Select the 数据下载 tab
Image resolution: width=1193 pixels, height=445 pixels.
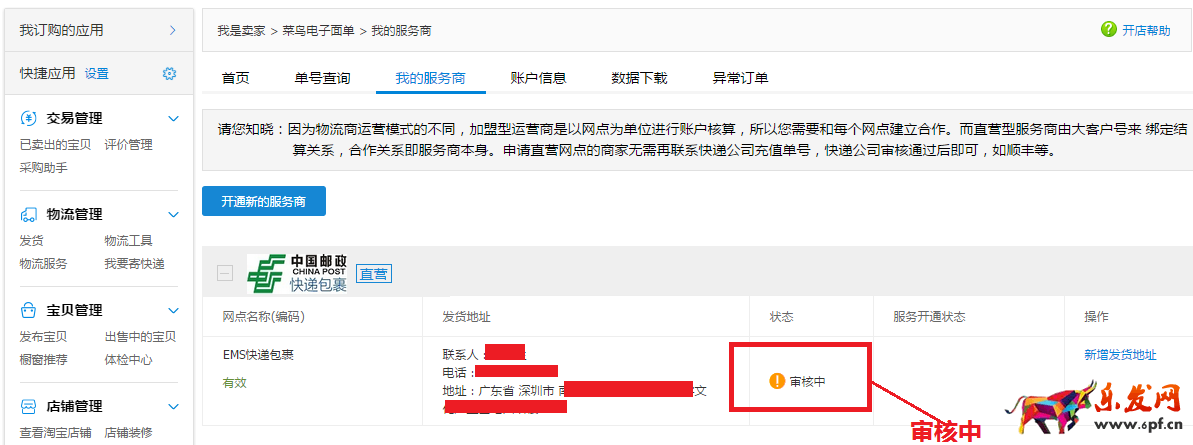point(639,78)
